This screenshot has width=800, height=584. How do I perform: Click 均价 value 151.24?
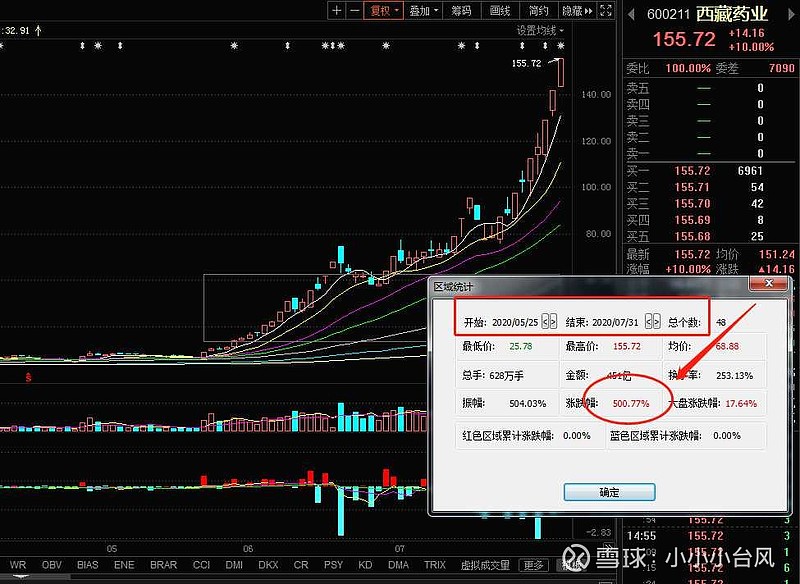click(x=777, y=254)
